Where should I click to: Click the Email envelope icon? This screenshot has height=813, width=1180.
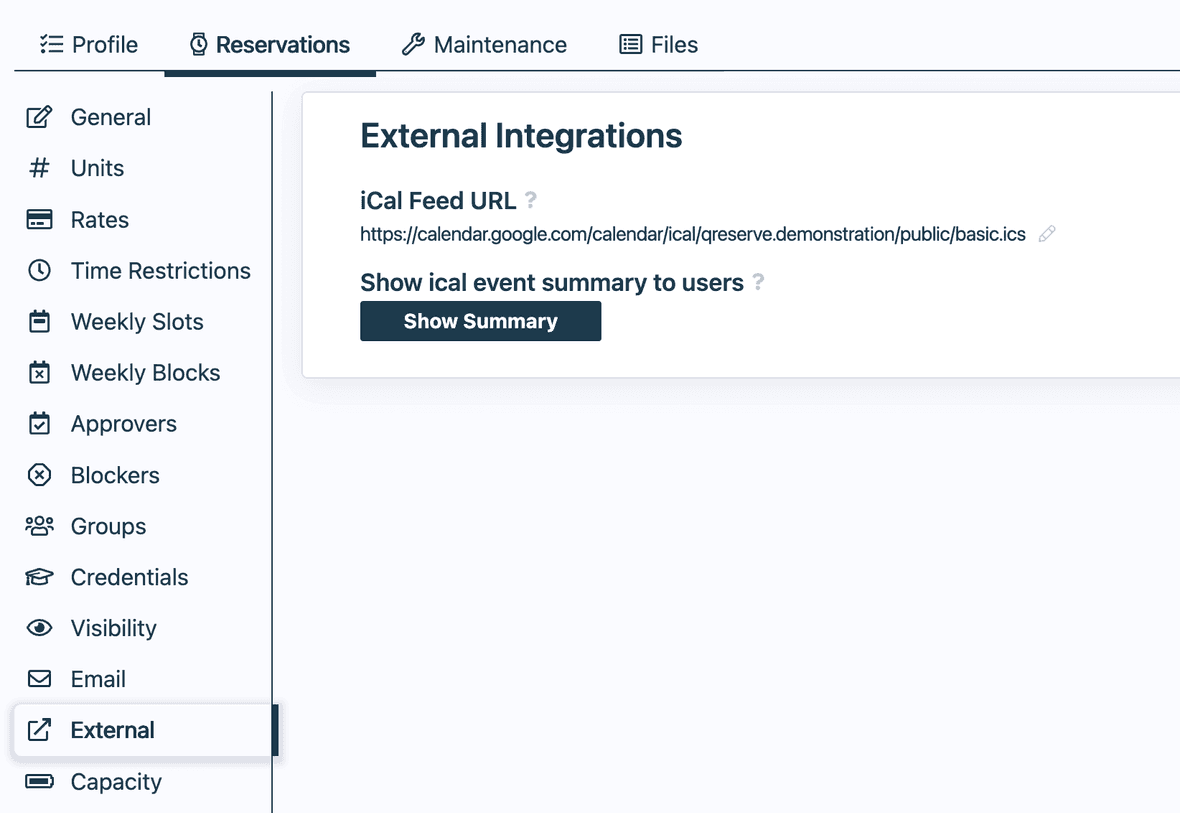[39, 679]
